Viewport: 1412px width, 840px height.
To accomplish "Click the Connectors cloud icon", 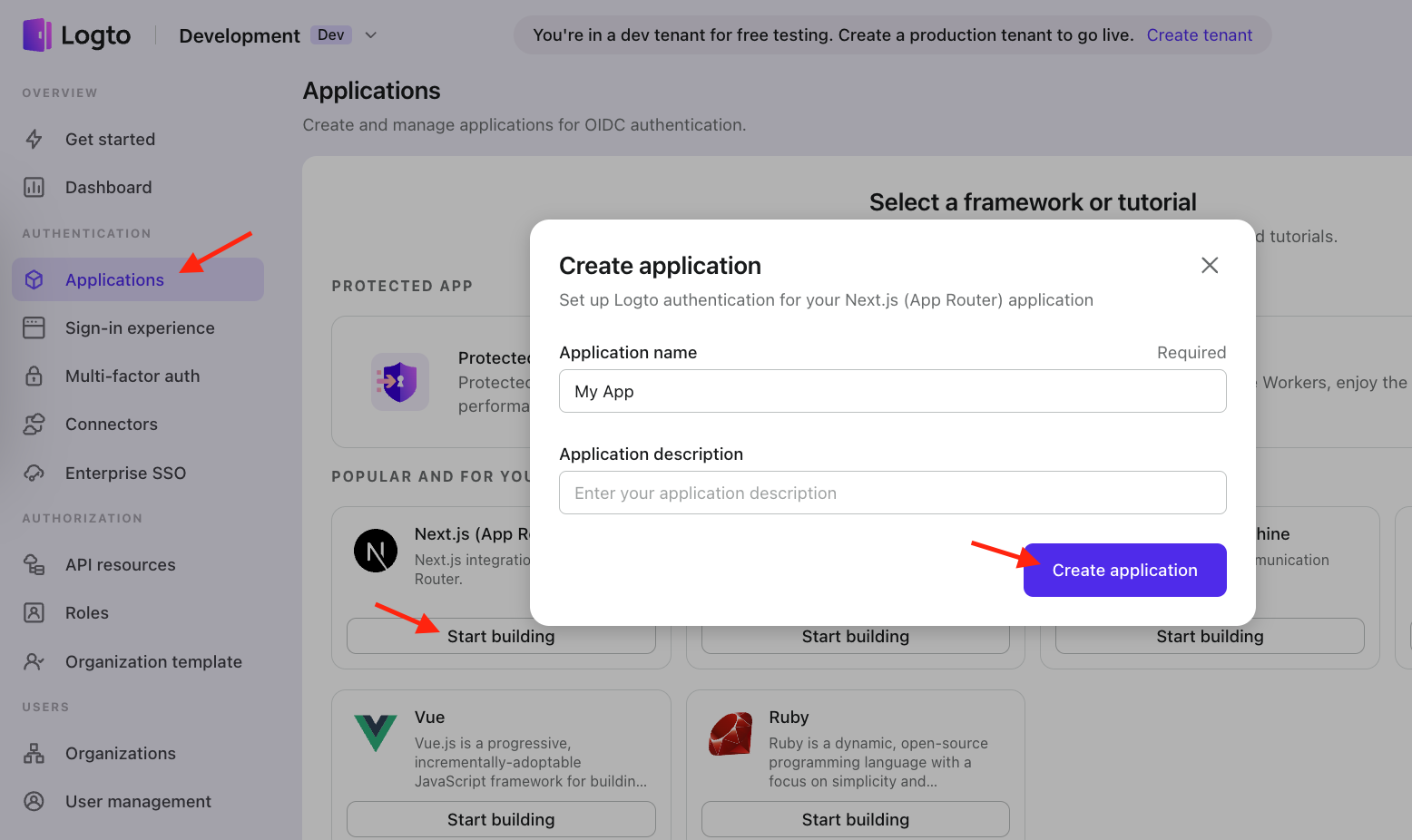I will [x=34, y=424].
